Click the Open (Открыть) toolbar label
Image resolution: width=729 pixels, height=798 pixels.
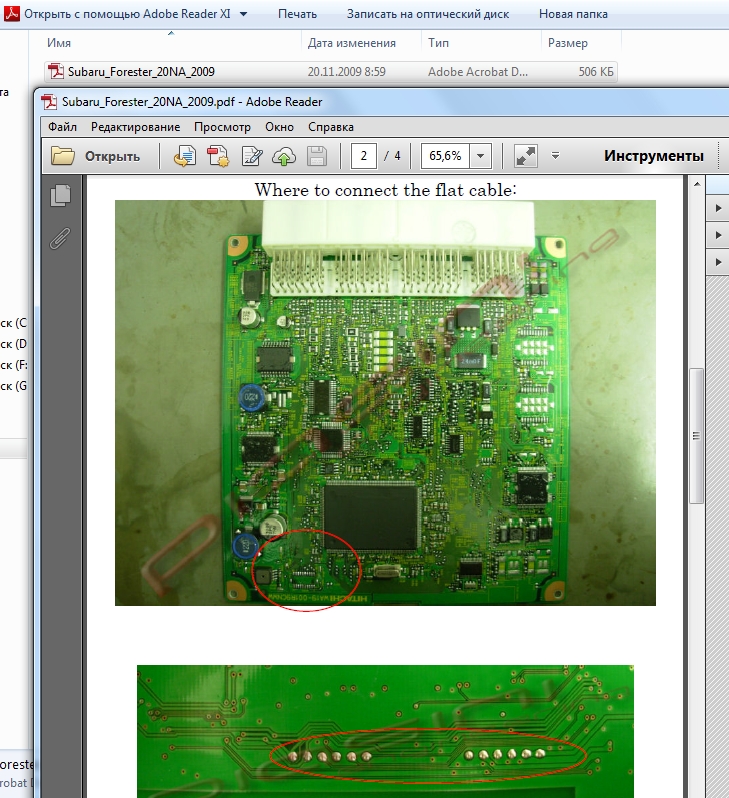[x=112, y=156]
